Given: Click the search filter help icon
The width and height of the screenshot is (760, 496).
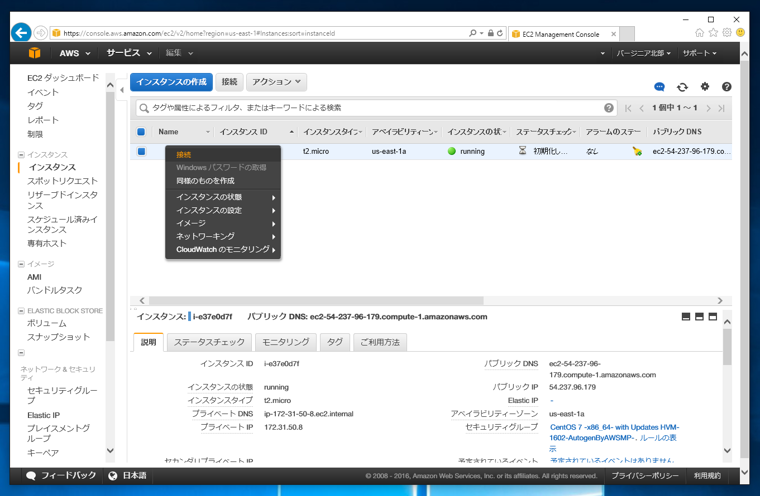Looking at the screenshot, I should click(609, 108).
